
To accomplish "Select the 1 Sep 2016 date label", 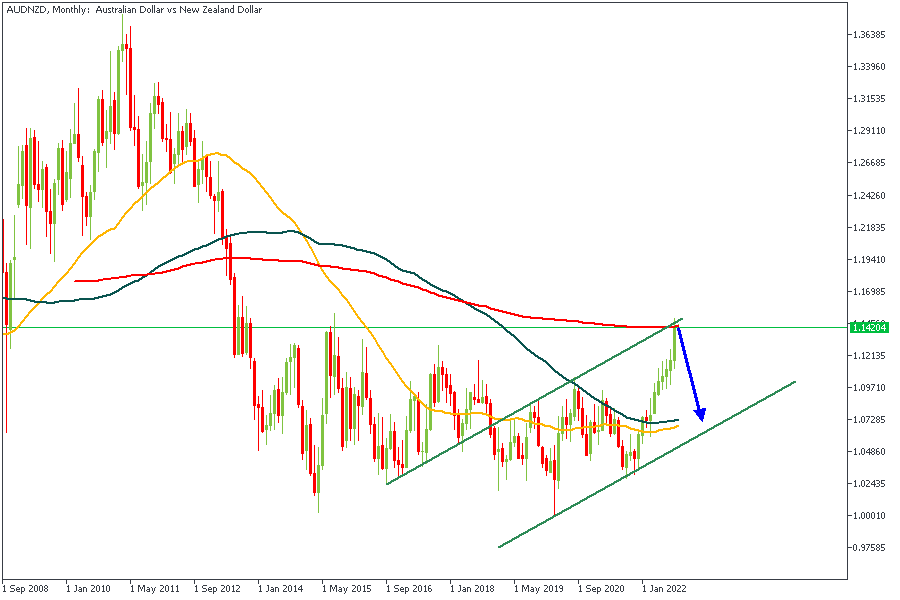I will coord(411,590).
